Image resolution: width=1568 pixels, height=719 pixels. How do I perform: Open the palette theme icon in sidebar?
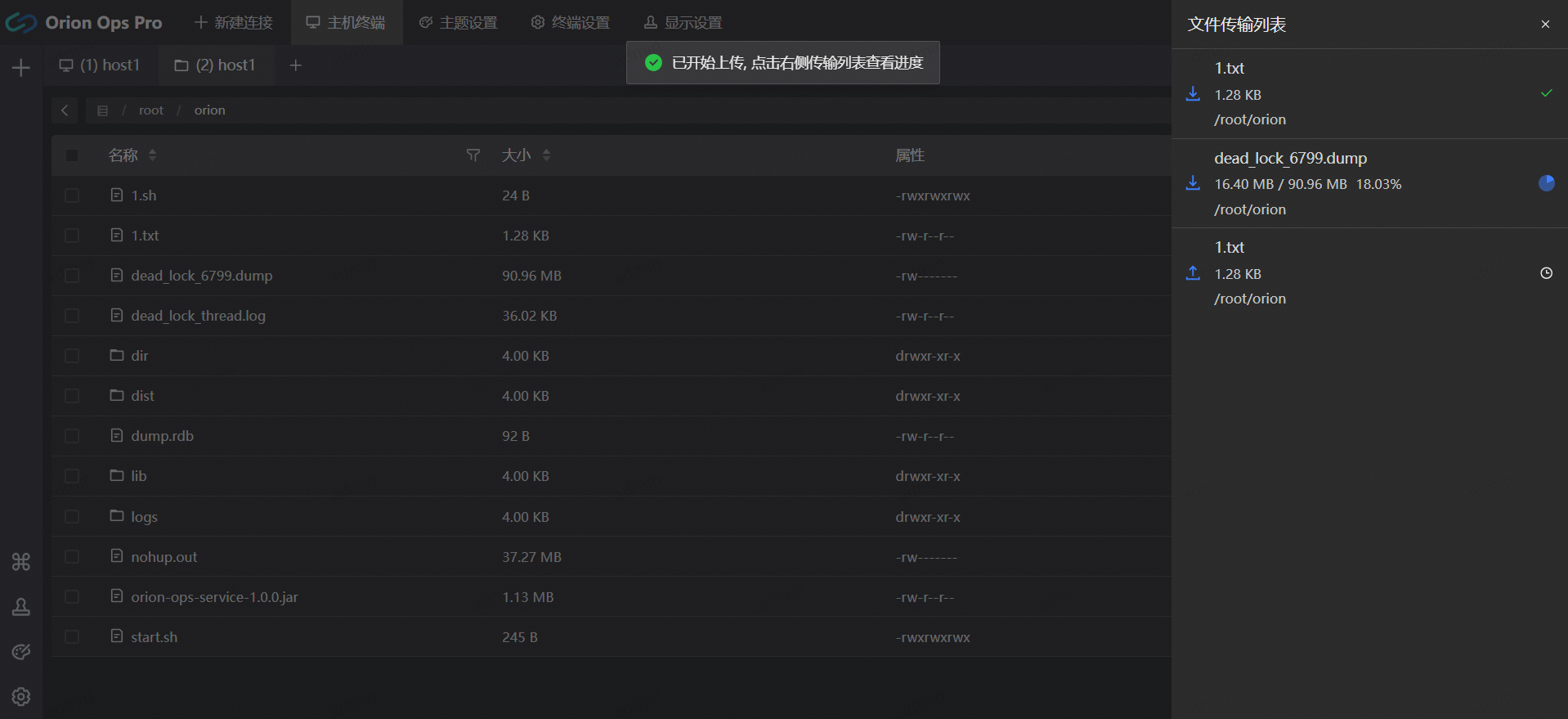pos(21,651)
